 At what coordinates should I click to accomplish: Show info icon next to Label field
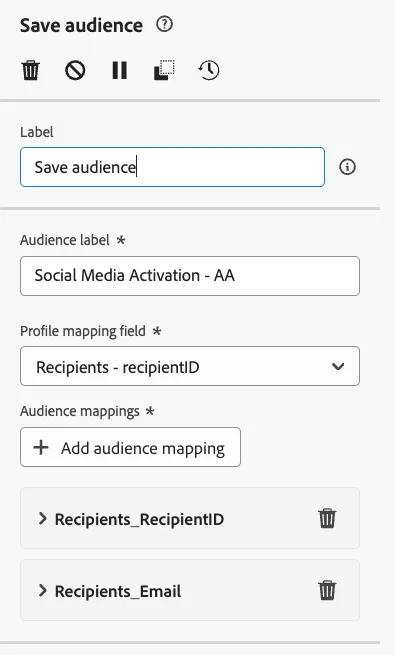(x=347, y=167)
